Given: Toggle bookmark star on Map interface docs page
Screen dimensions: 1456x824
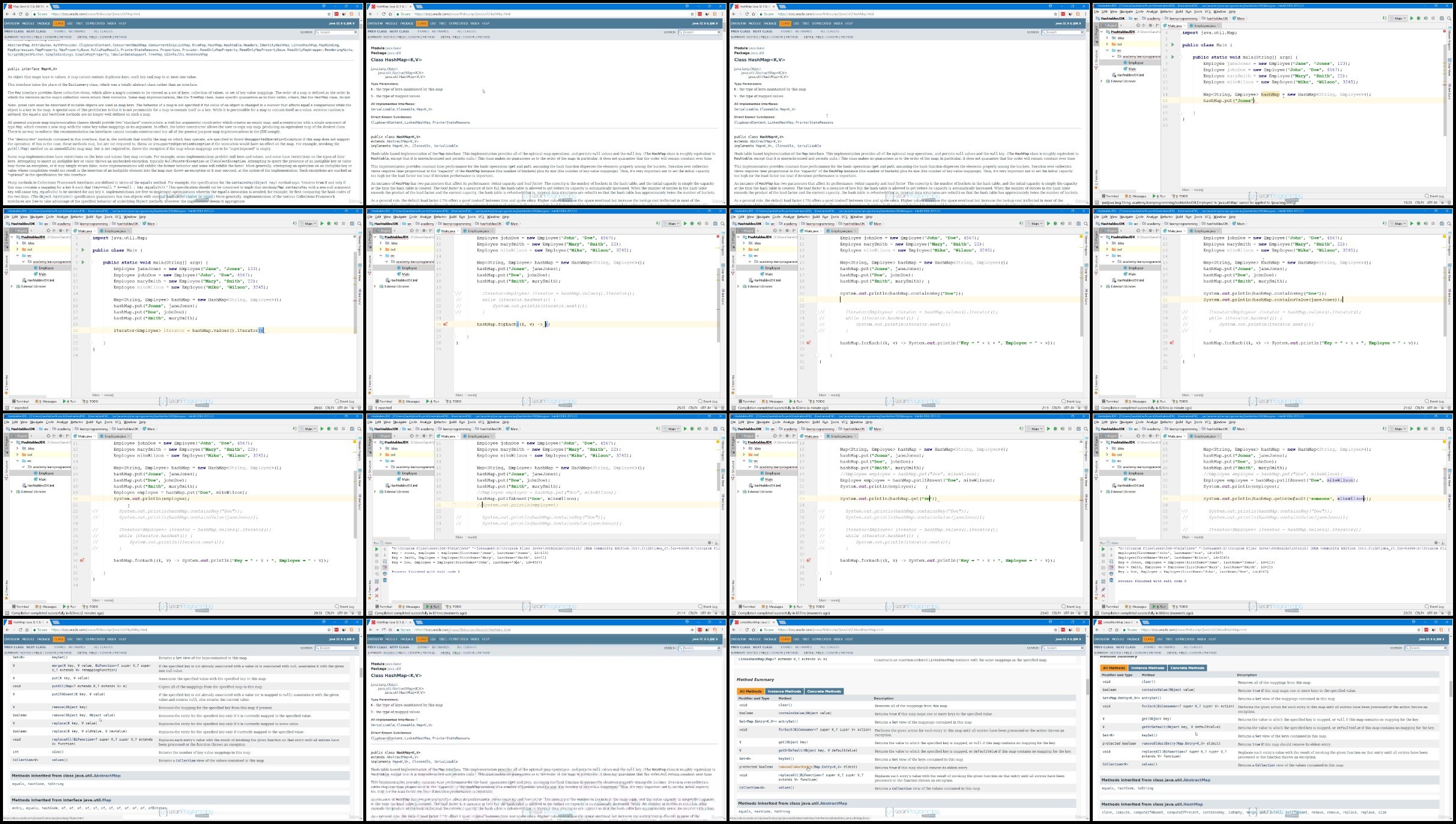Looking at the screenshot, I should [x=329, y=14].
